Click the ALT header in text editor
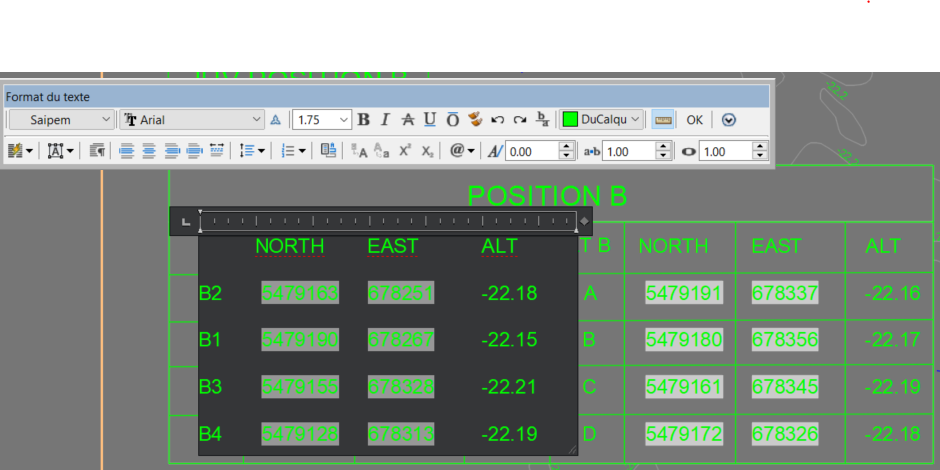This screenshot has height=470, width=940. (x=499, y=246)
